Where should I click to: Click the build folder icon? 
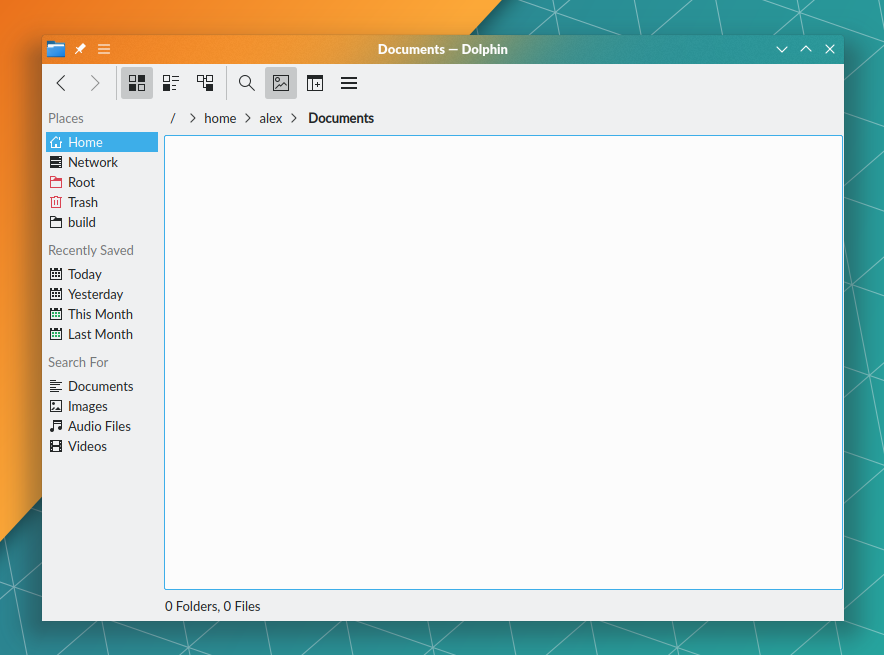pos(56,222)
